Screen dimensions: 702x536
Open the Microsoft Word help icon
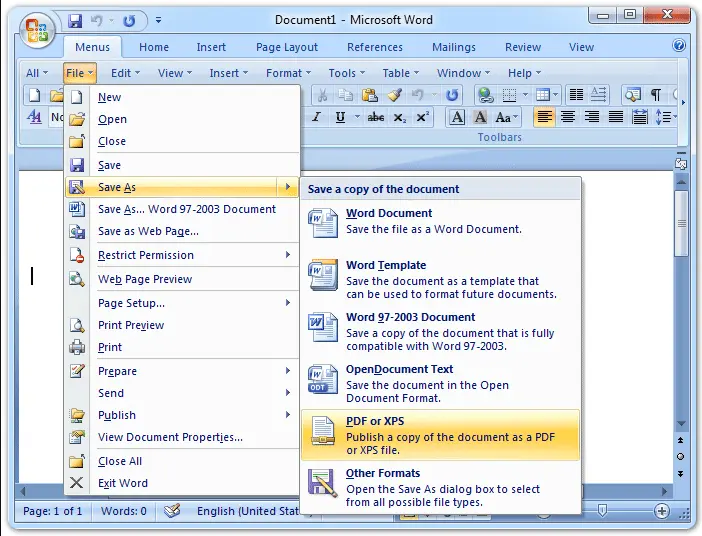[x=679, y=45]
